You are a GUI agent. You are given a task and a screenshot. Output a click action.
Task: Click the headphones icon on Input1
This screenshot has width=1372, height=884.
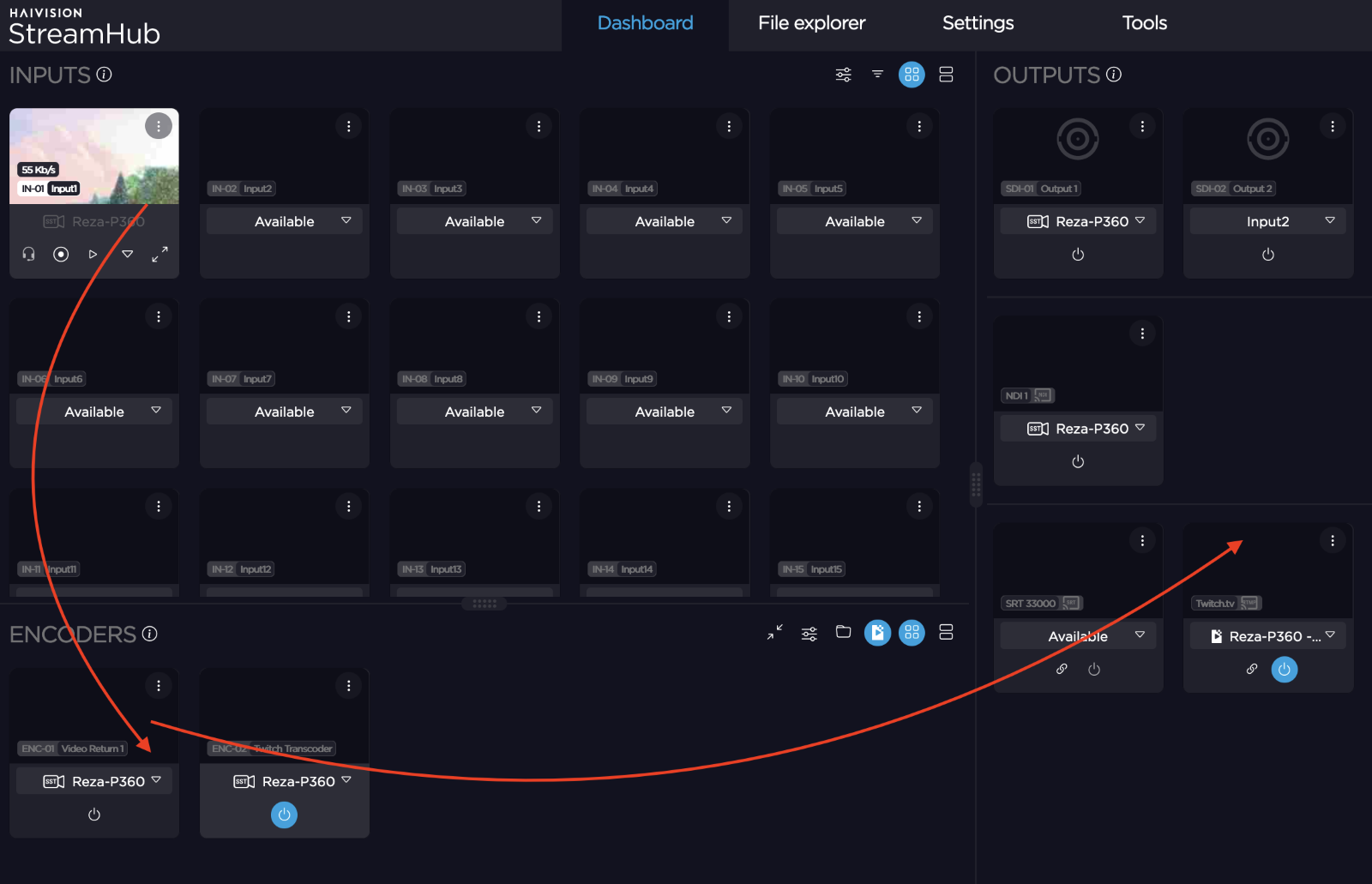pyautogui.click(x=28, y=254)
